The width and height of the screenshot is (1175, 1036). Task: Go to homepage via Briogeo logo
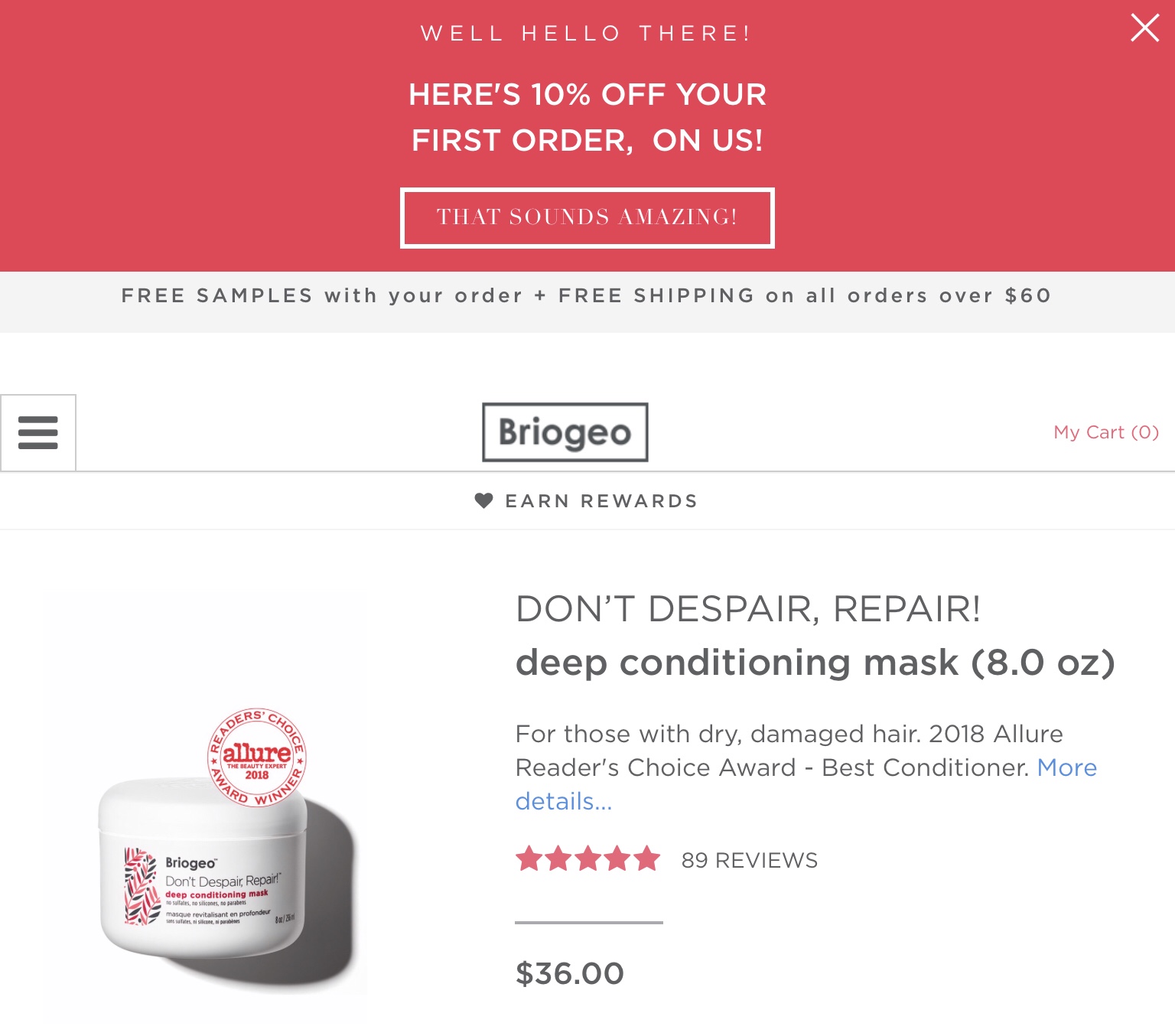coord(565,432)
